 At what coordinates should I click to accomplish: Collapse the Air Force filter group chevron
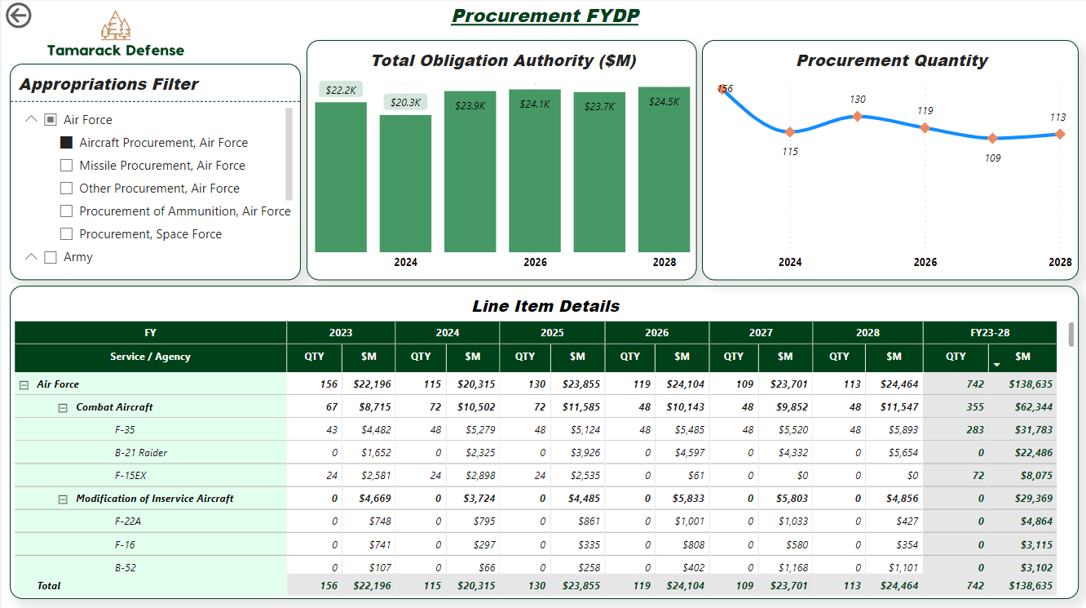(x=29, y=119)
